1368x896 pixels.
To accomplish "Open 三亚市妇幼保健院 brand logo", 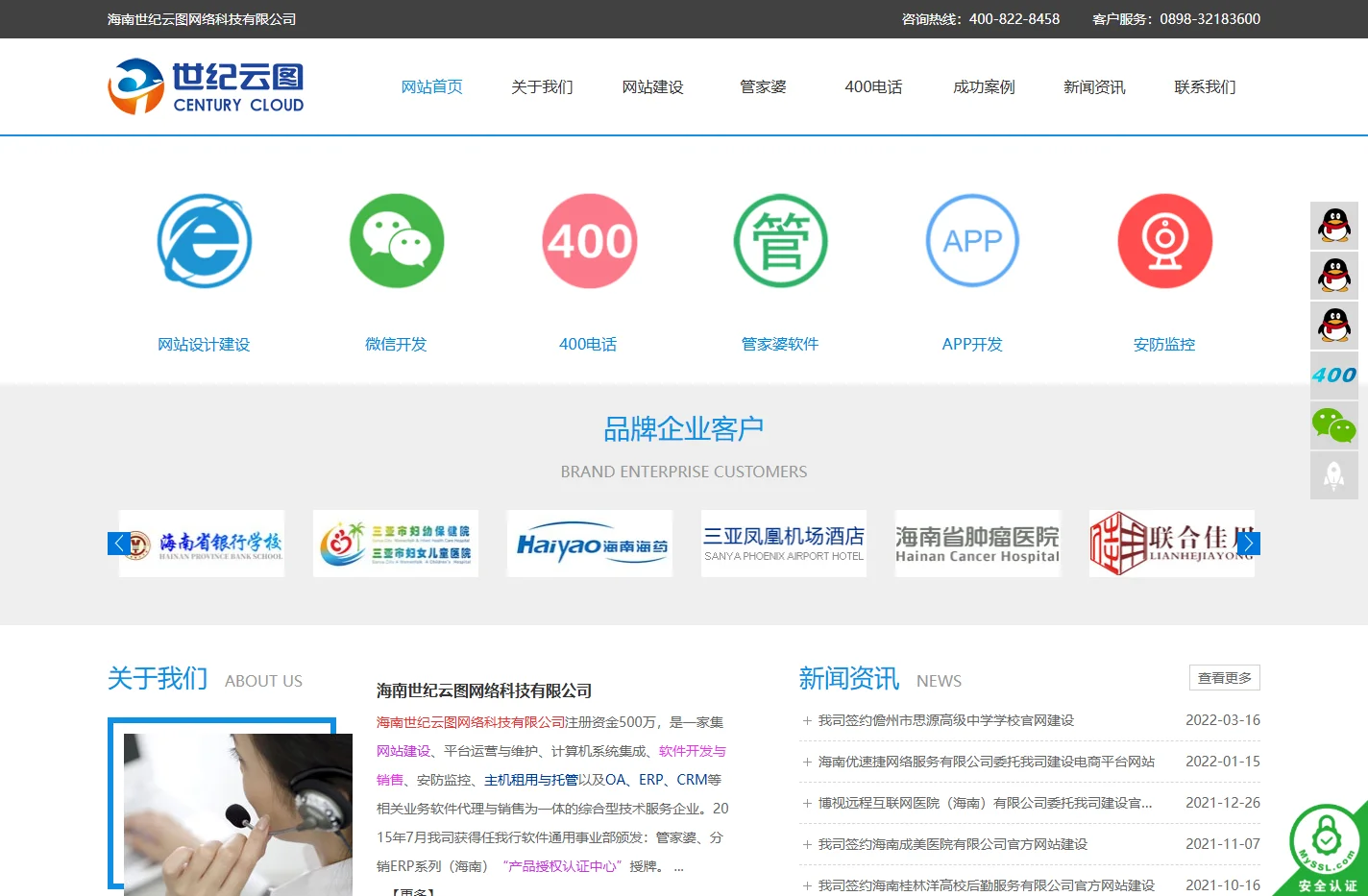I will coord(396,544).
